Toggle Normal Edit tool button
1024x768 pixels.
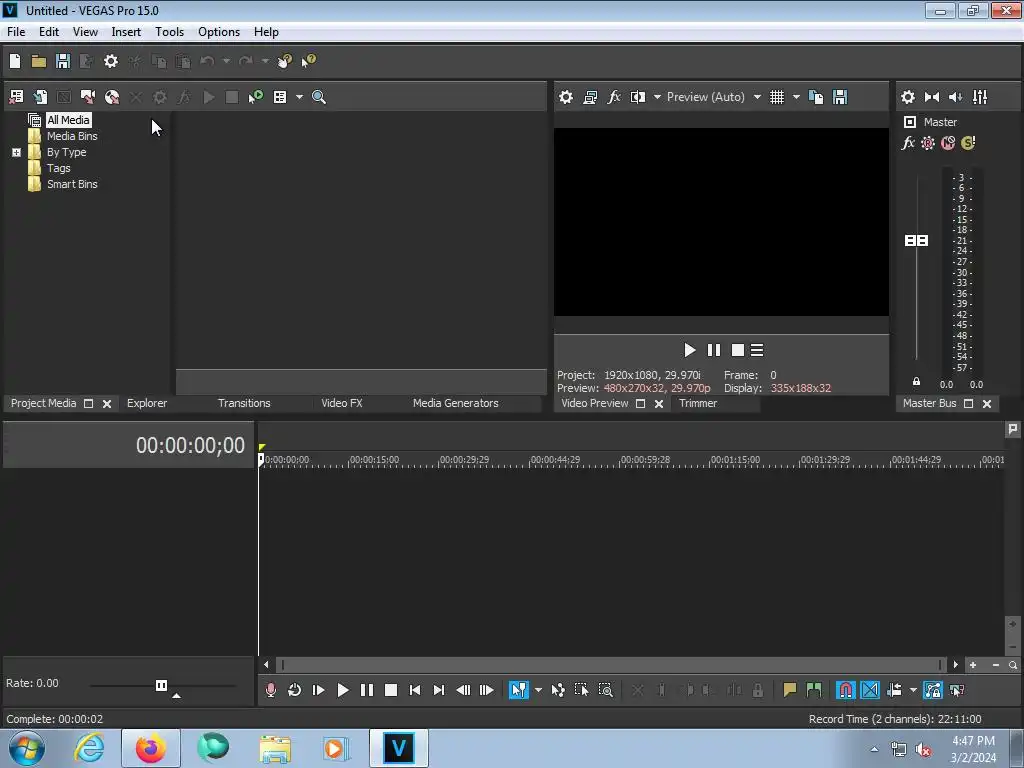coord(519,690)
